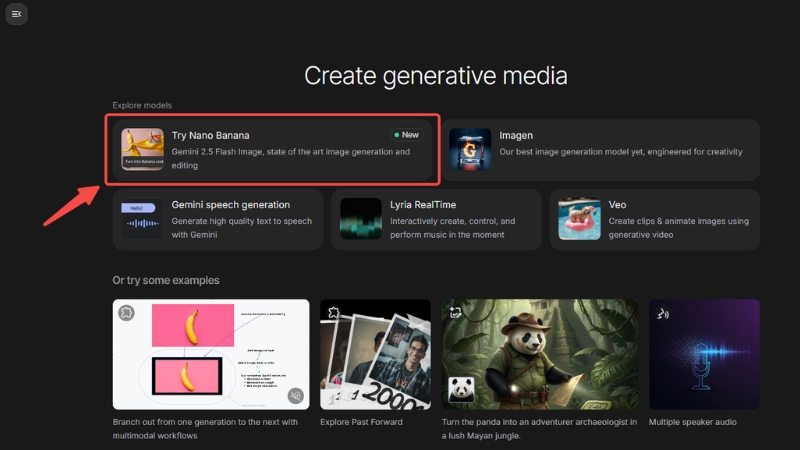Open the Multiple speaker audio example
This screenshot has width=800, height=450.
(x=704, y=354)
